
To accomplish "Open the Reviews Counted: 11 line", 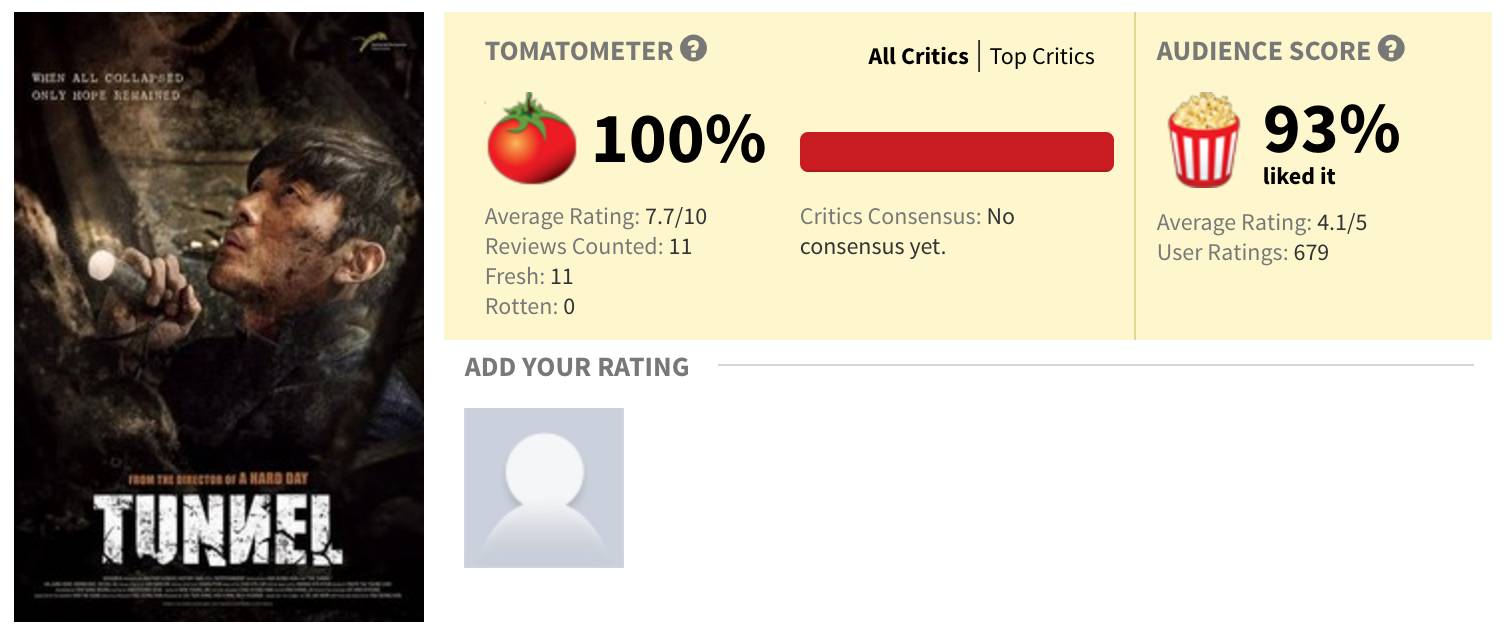I will click(x=588, y=246).
